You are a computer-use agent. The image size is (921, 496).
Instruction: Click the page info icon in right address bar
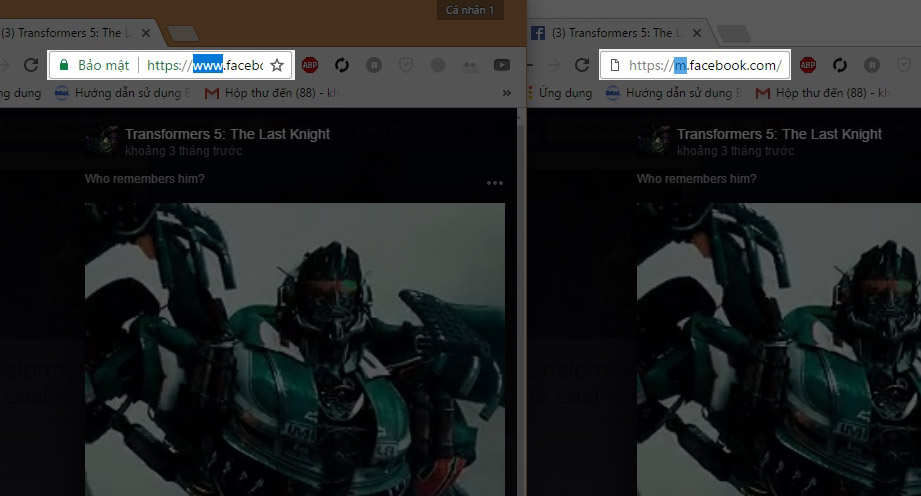tap(614, 65)
